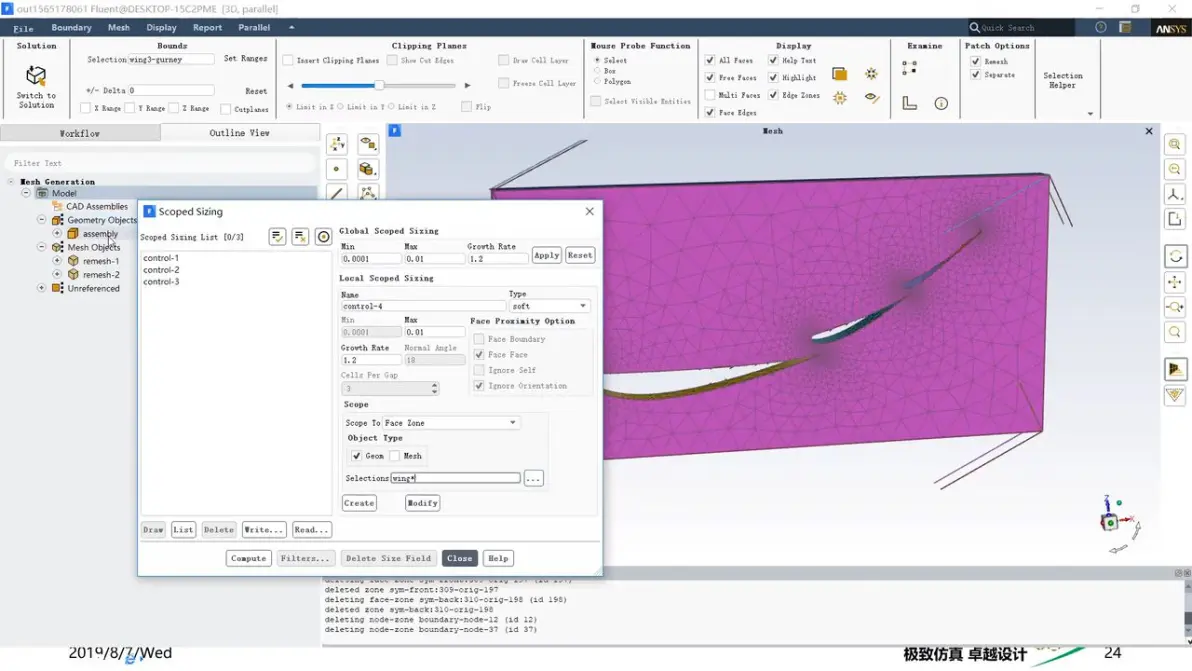Screen dimensions: 1192x671
Task: Click the circular target icon beside Scoped Sizing List
Action: coord(323,237)
